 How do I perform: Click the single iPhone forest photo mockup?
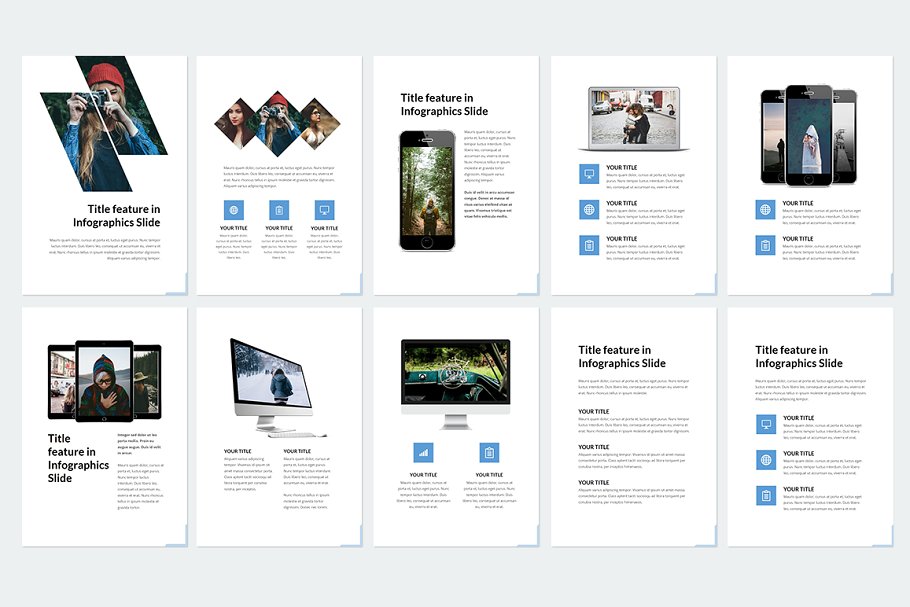[x=427, y=190]
